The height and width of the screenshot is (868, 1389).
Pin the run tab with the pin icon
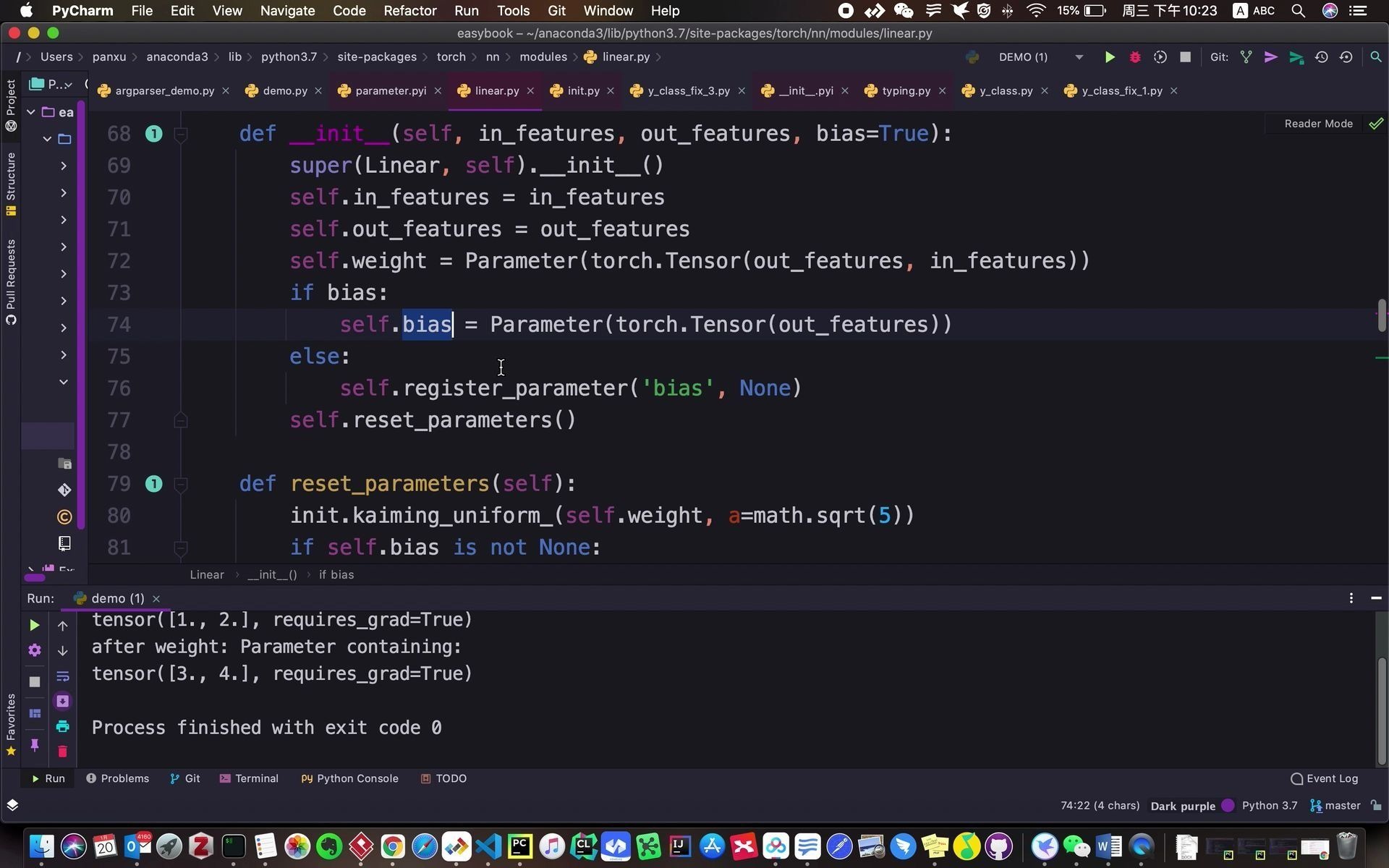coord(34,746)
